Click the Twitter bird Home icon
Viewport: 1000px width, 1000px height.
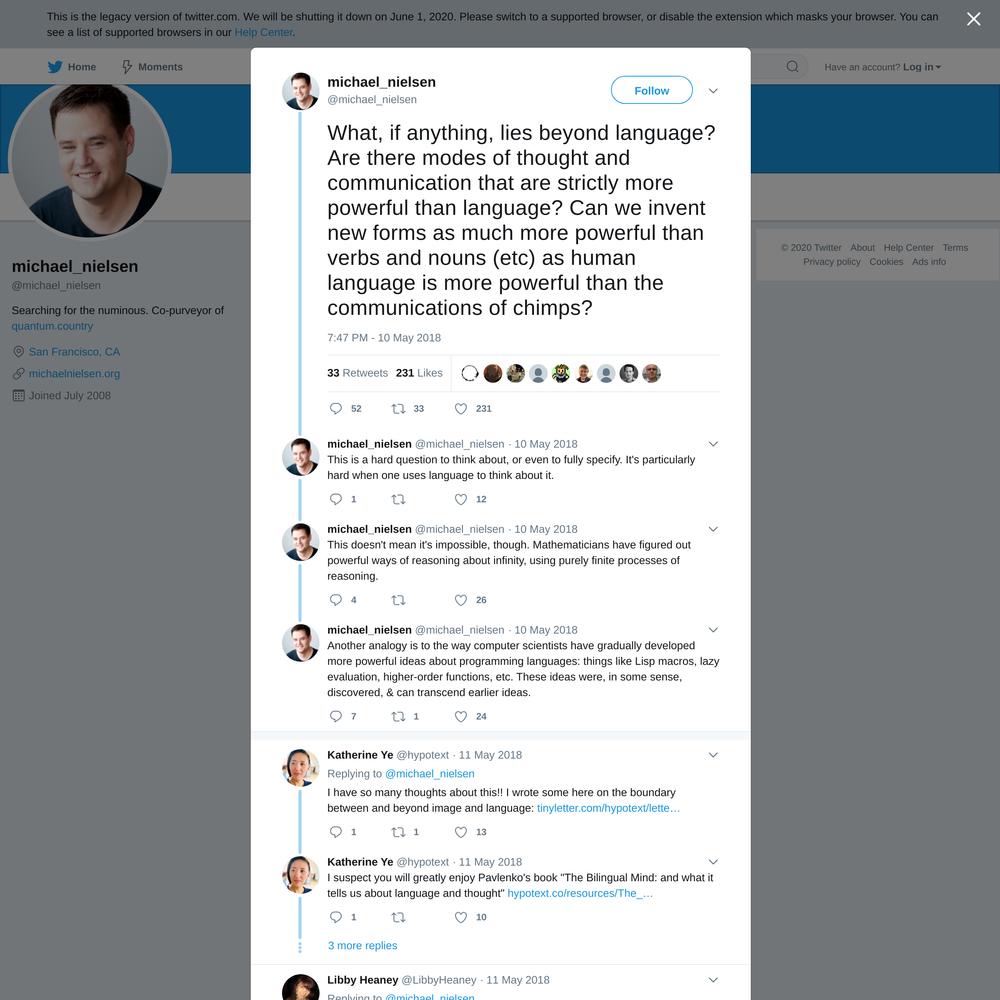pyautogui.click(x=55, y=66)
